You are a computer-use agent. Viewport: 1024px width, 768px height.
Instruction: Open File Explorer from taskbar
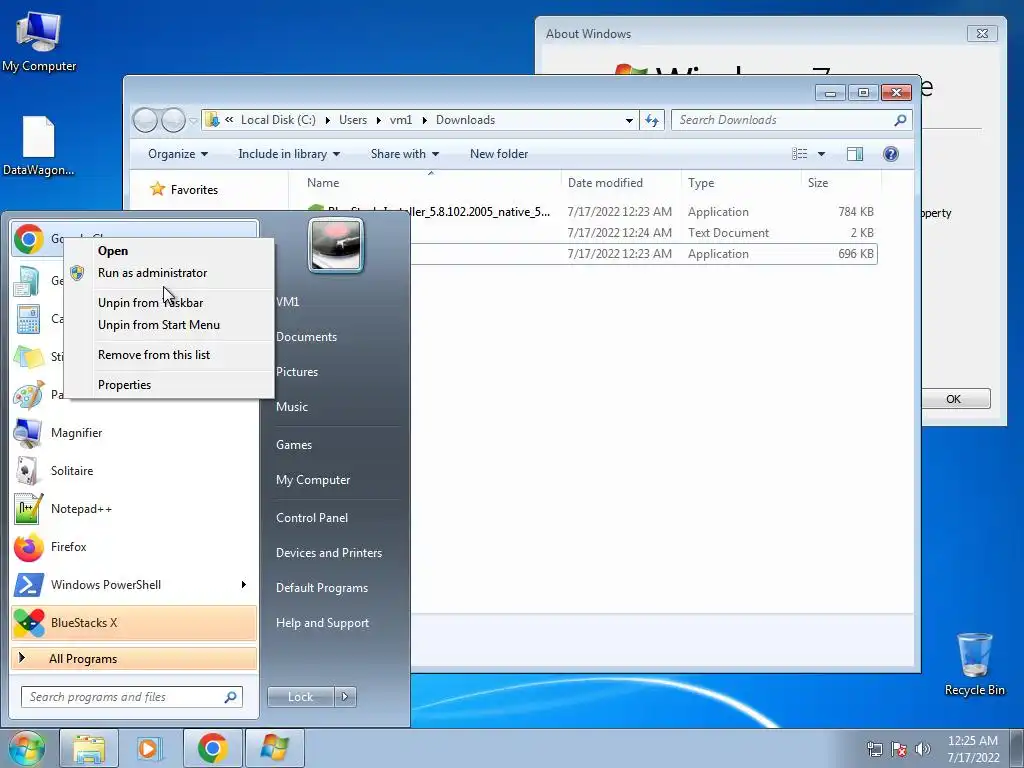89,748
